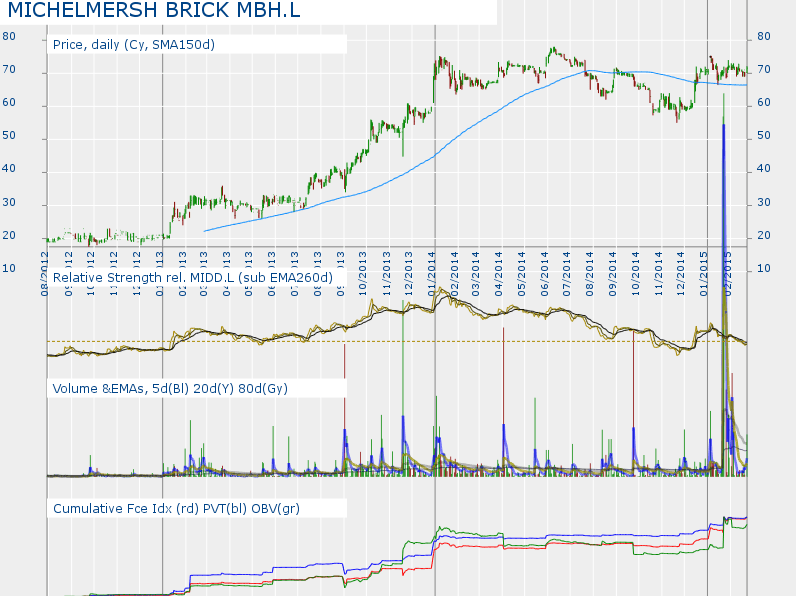The height and width of the screenshot is (596, 796).
Task: Click the 10/2014 date label
Action: point(636,274)
